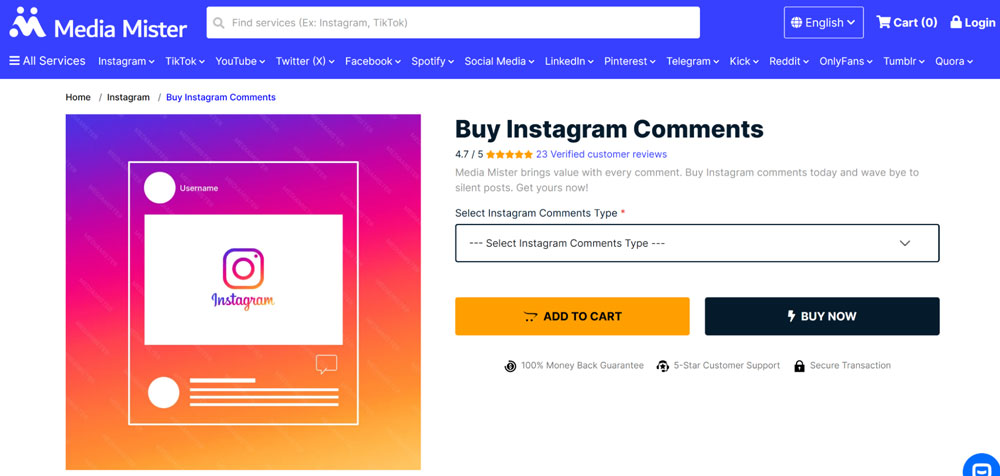1000x476 pixels.
Task: Click the search magnifier icon
Action: coord(219,23)
